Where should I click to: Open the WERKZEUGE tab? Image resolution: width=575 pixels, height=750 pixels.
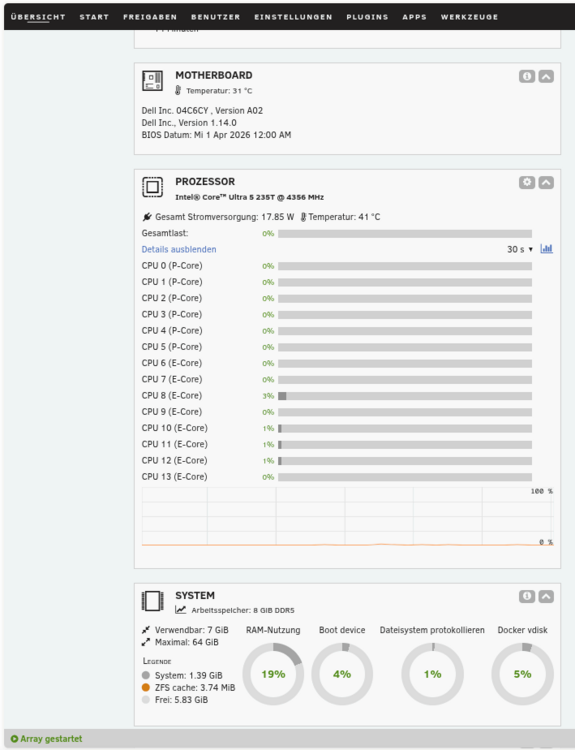click(469, 17)
